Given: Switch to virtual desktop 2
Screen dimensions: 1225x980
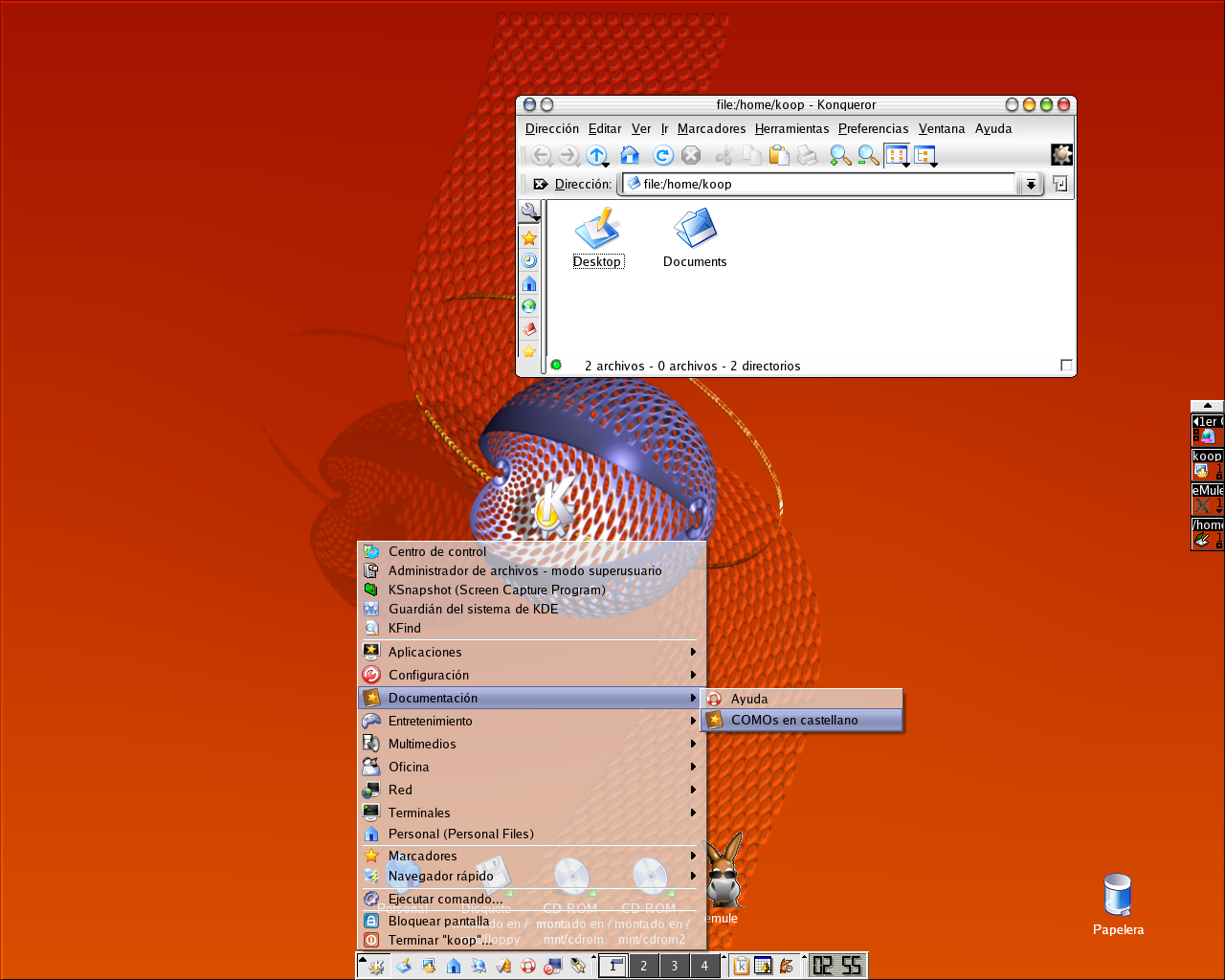Looking at the screenshot, I should (x=643, y=966).
